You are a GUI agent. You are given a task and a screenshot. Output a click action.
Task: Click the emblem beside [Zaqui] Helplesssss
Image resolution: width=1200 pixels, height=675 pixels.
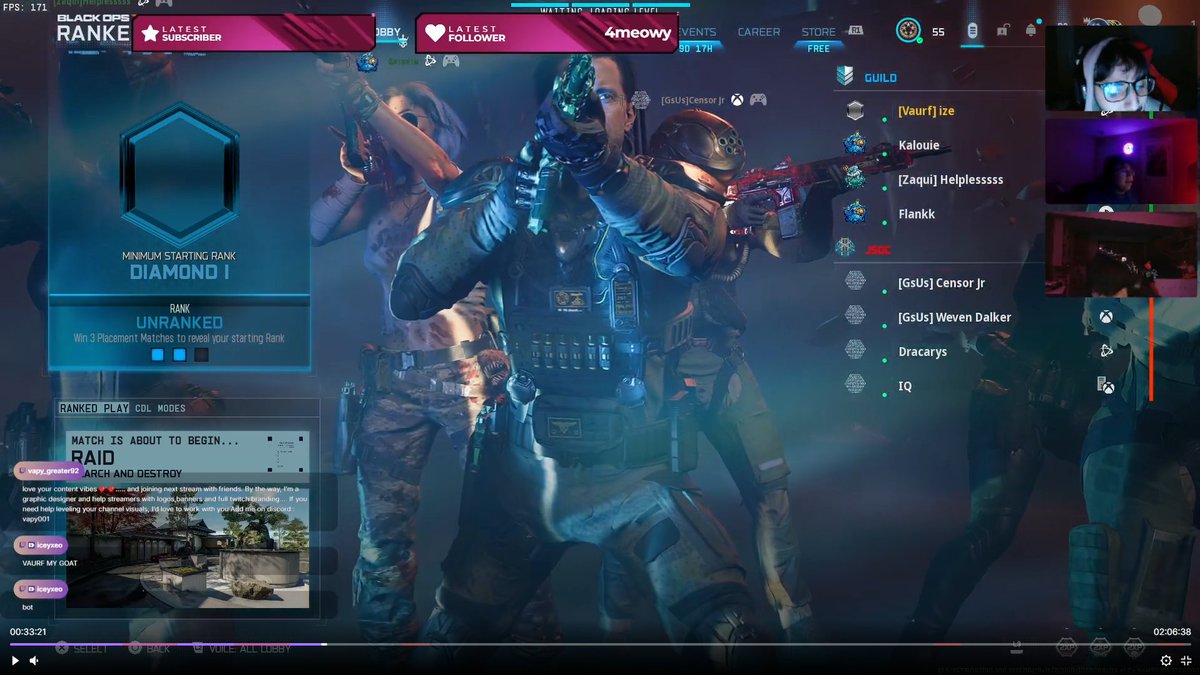click(854, 178)
